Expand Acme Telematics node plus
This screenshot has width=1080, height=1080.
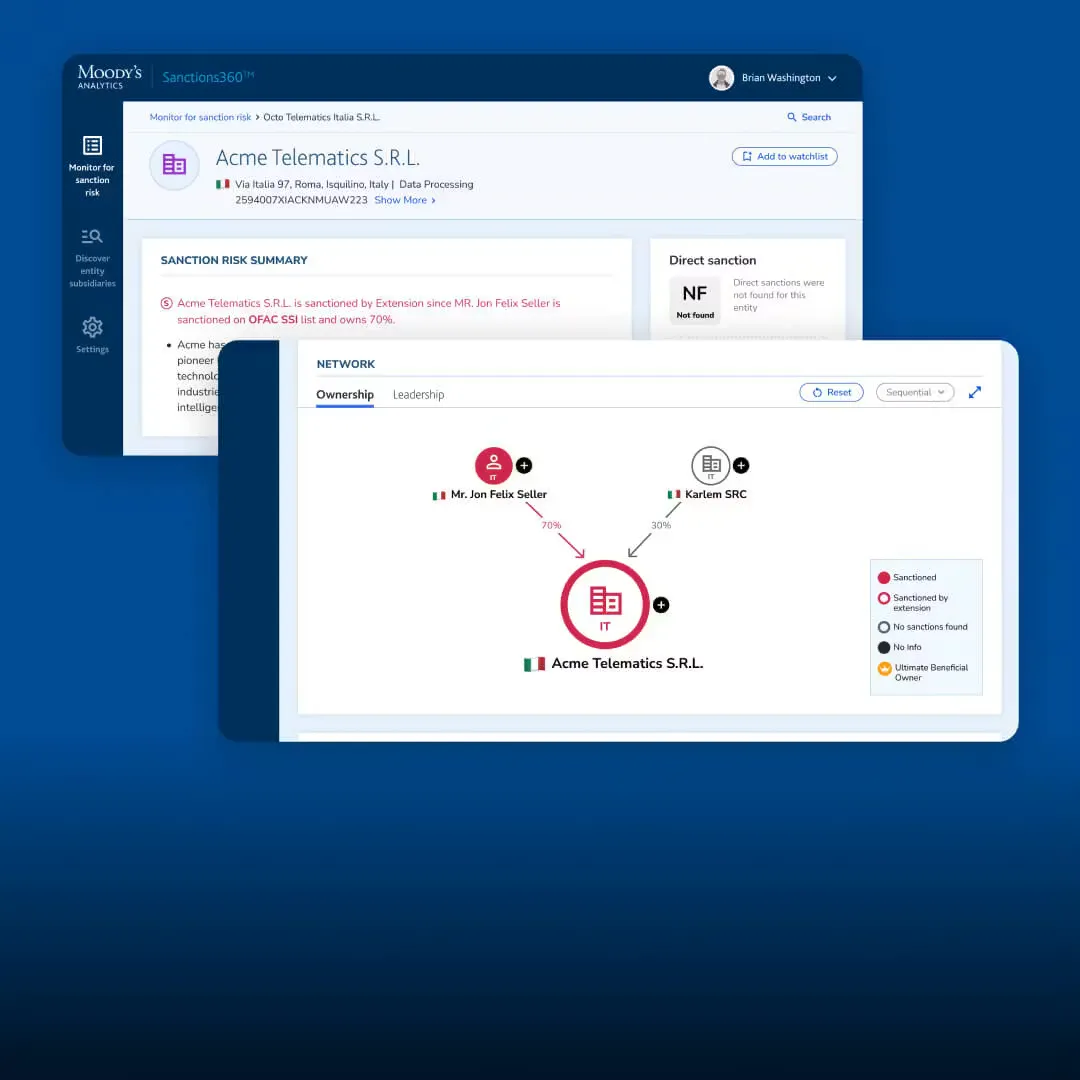tap(661, 605)
